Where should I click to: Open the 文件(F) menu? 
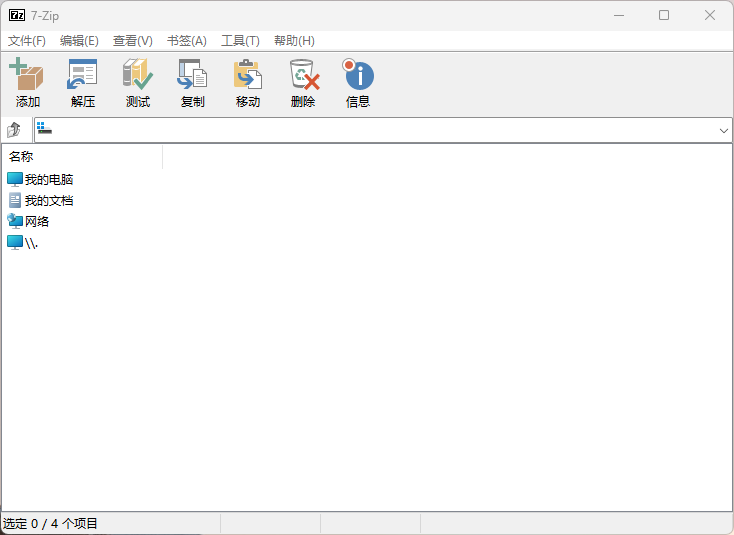27,41
